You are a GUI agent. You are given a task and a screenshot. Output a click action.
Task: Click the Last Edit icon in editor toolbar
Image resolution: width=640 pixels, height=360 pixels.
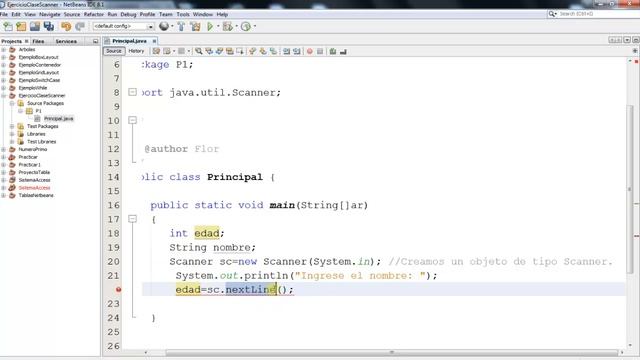pos(156,51)
